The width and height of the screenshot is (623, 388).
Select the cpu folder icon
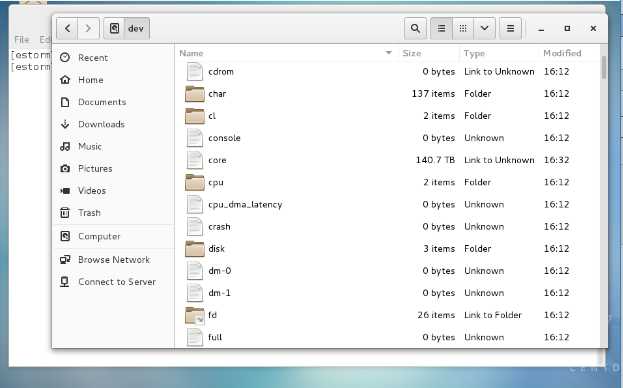[x=195, y=182]
